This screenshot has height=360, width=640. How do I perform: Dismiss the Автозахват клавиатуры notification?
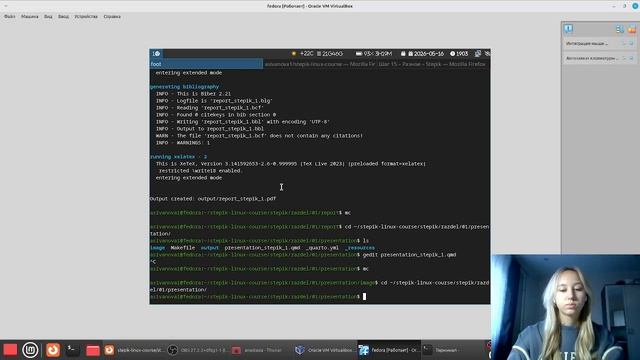tap(631, 58)
